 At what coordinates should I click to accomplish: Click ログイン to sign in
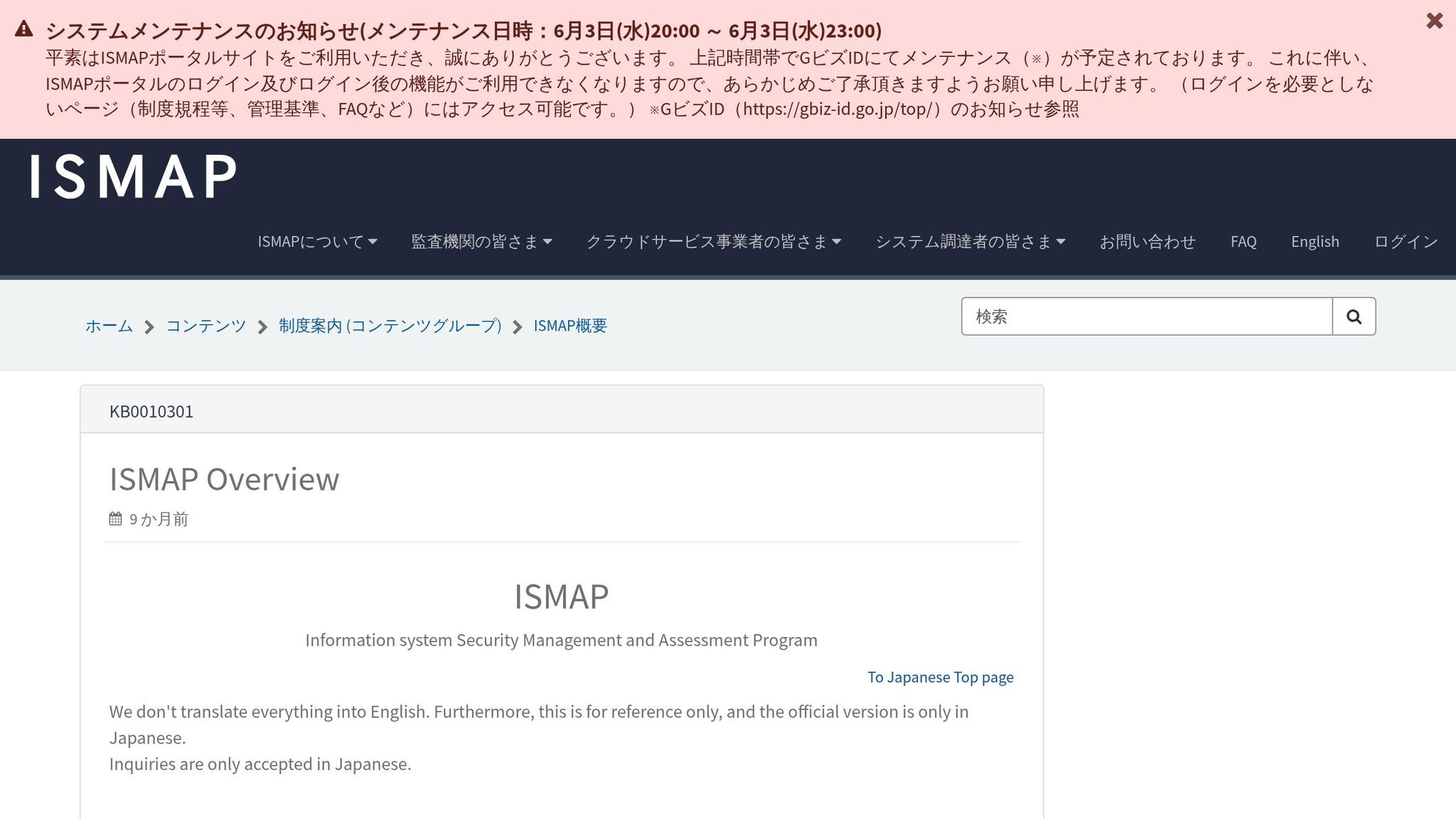(1406, 242)
